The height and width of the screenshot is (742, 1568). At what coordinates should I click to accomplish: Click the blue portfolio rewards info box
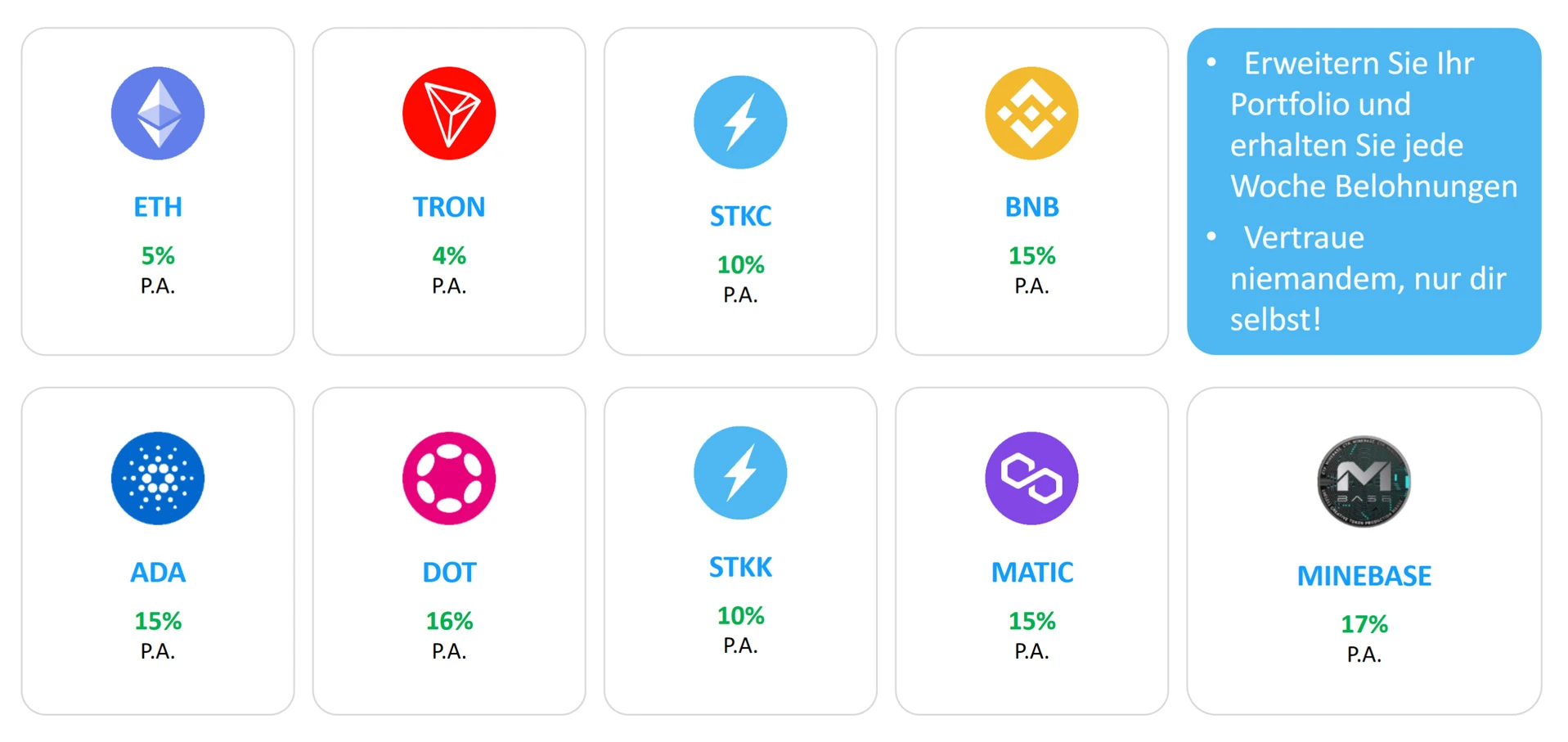1364,191
